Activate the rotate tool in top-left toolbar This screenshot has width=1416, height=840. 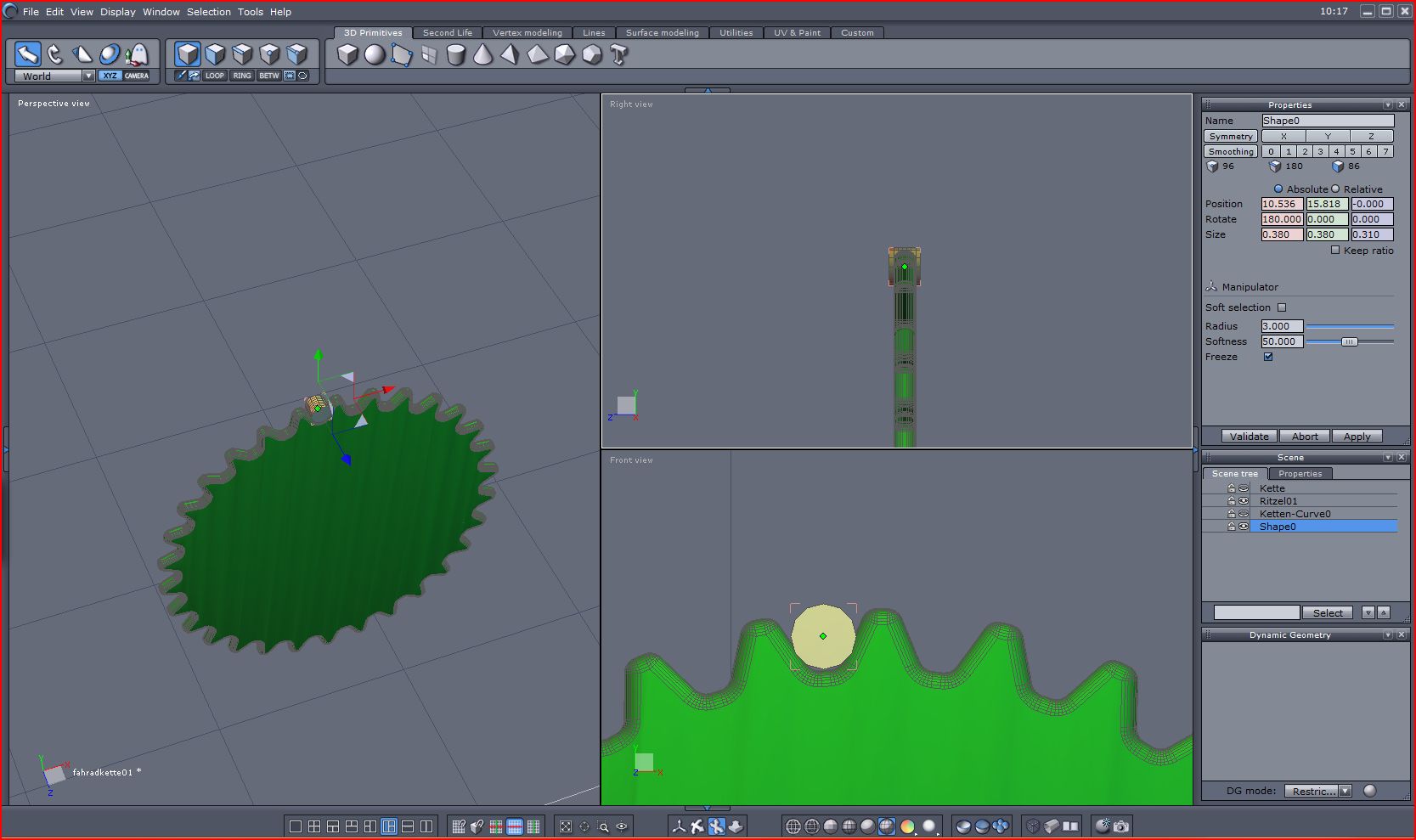click(x=55, y=54)
